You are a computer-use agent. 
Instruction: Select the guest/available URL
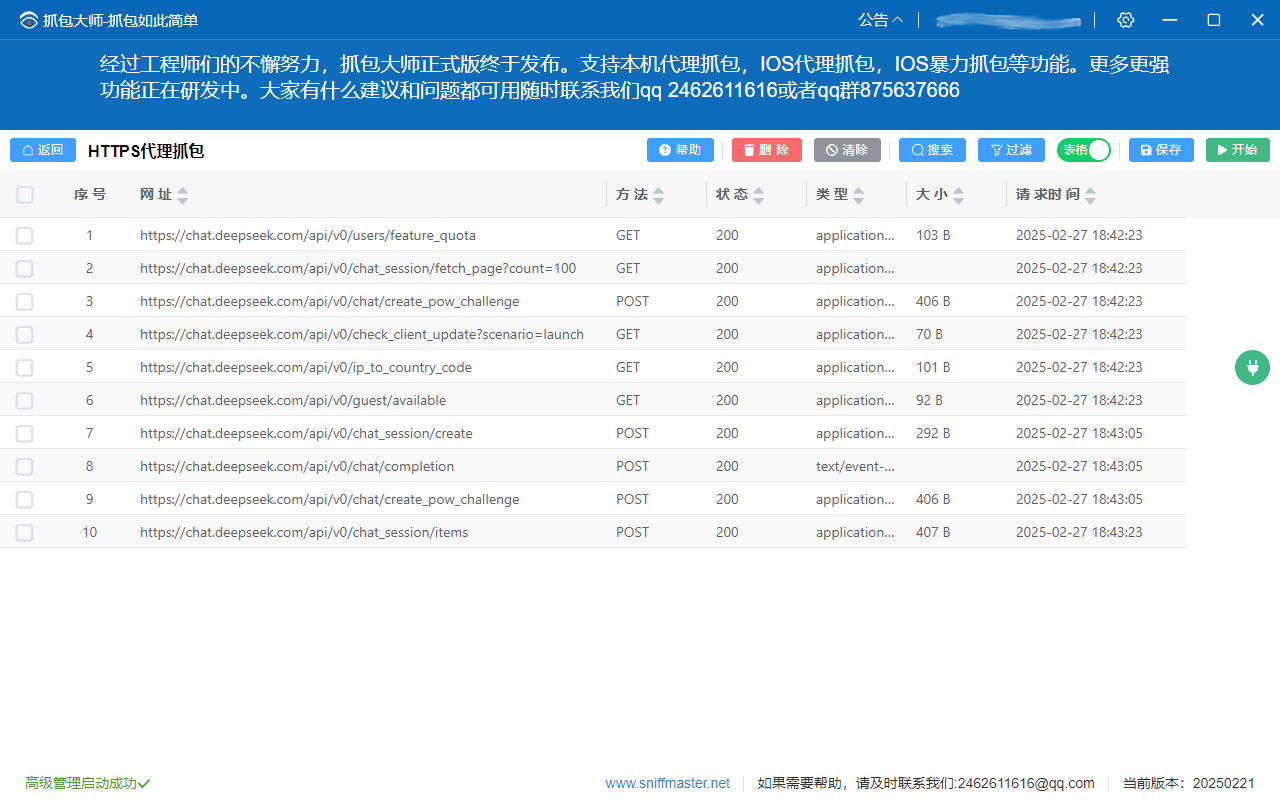coord(293,401)
